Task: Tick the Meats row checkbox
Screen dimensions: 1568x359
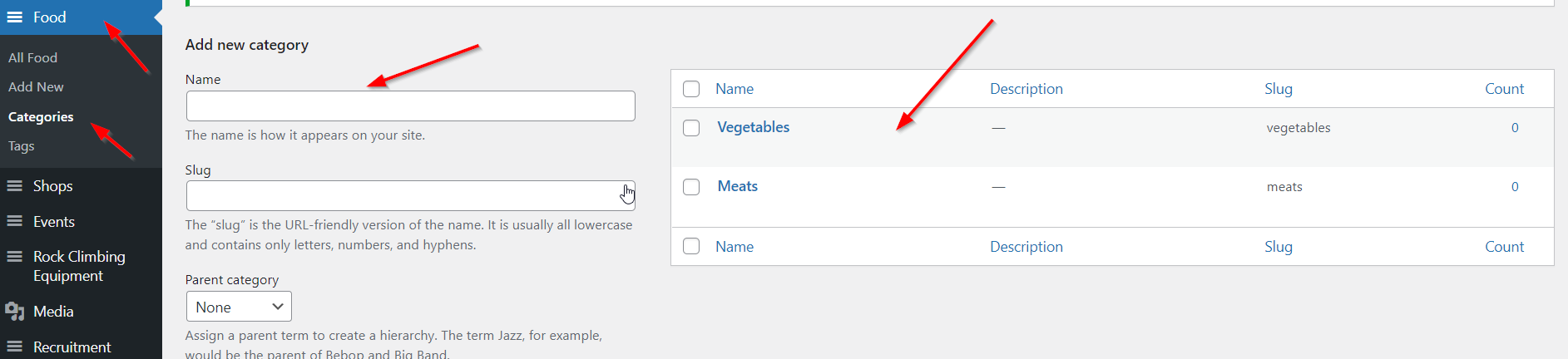Action: [691, 187]
